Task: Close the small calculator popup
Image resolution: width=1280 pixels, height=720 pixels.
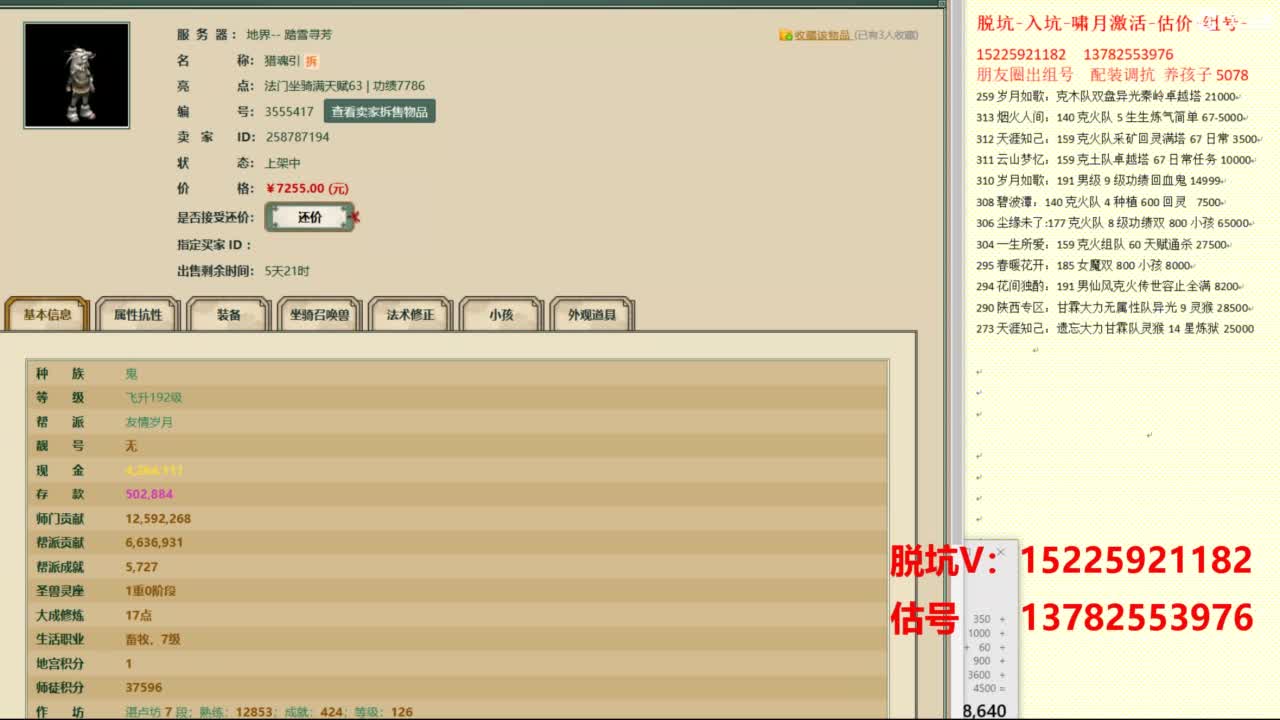Action: click(1001, 552)
